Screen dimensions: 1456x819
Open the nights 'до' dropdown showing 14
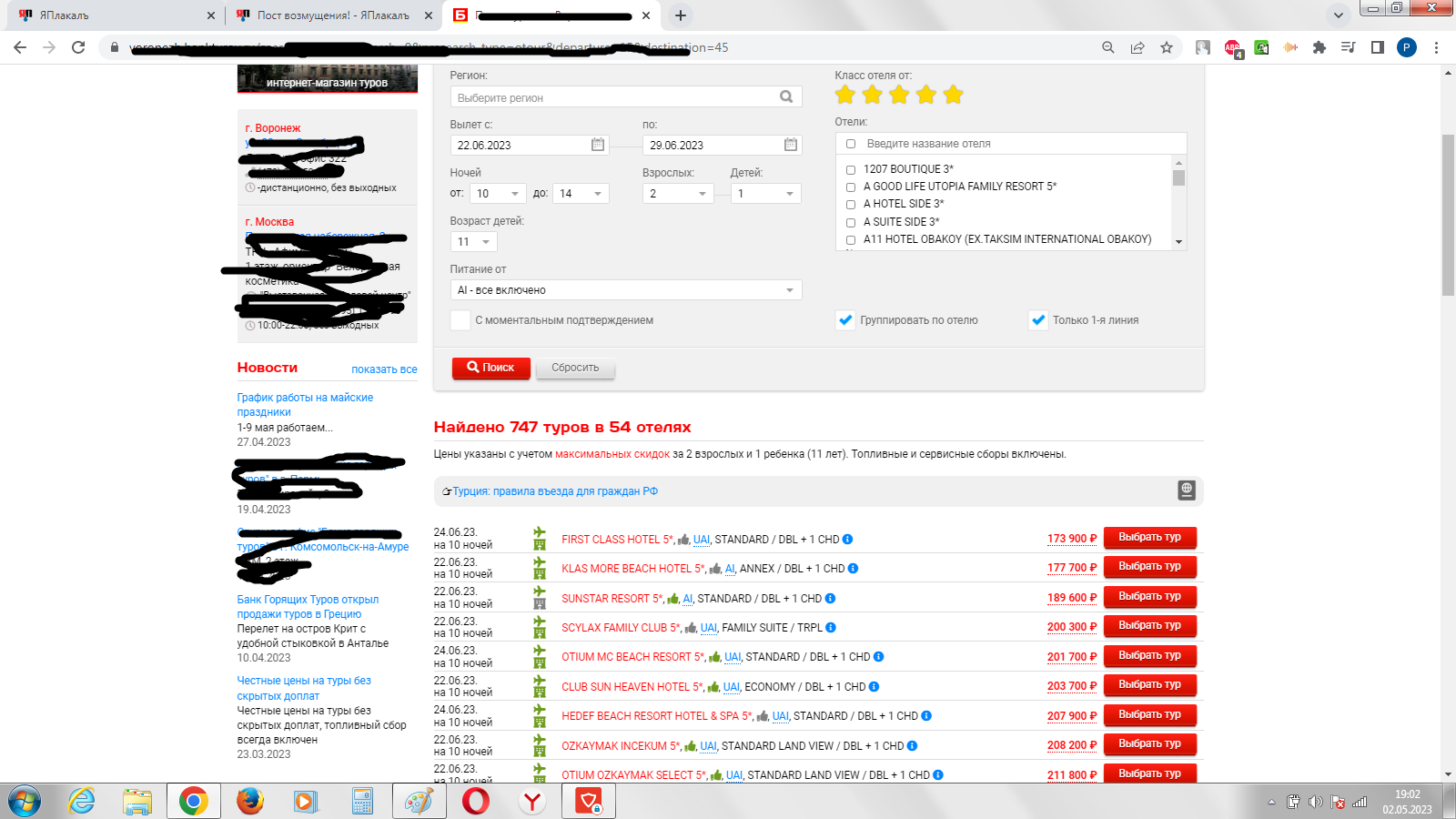click(x=581, y=193)
